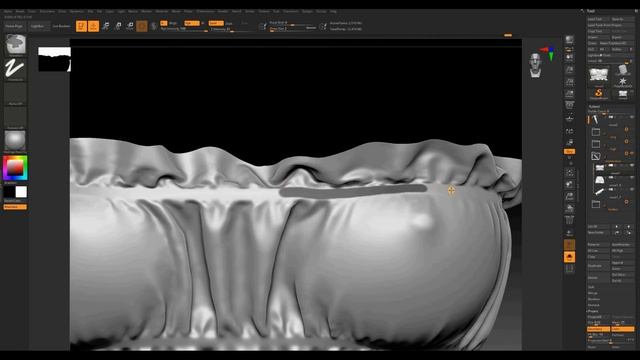The image size is (640, 360).
Task: Click the Zoom document icon on right shelf
Action: click(569, 70)
